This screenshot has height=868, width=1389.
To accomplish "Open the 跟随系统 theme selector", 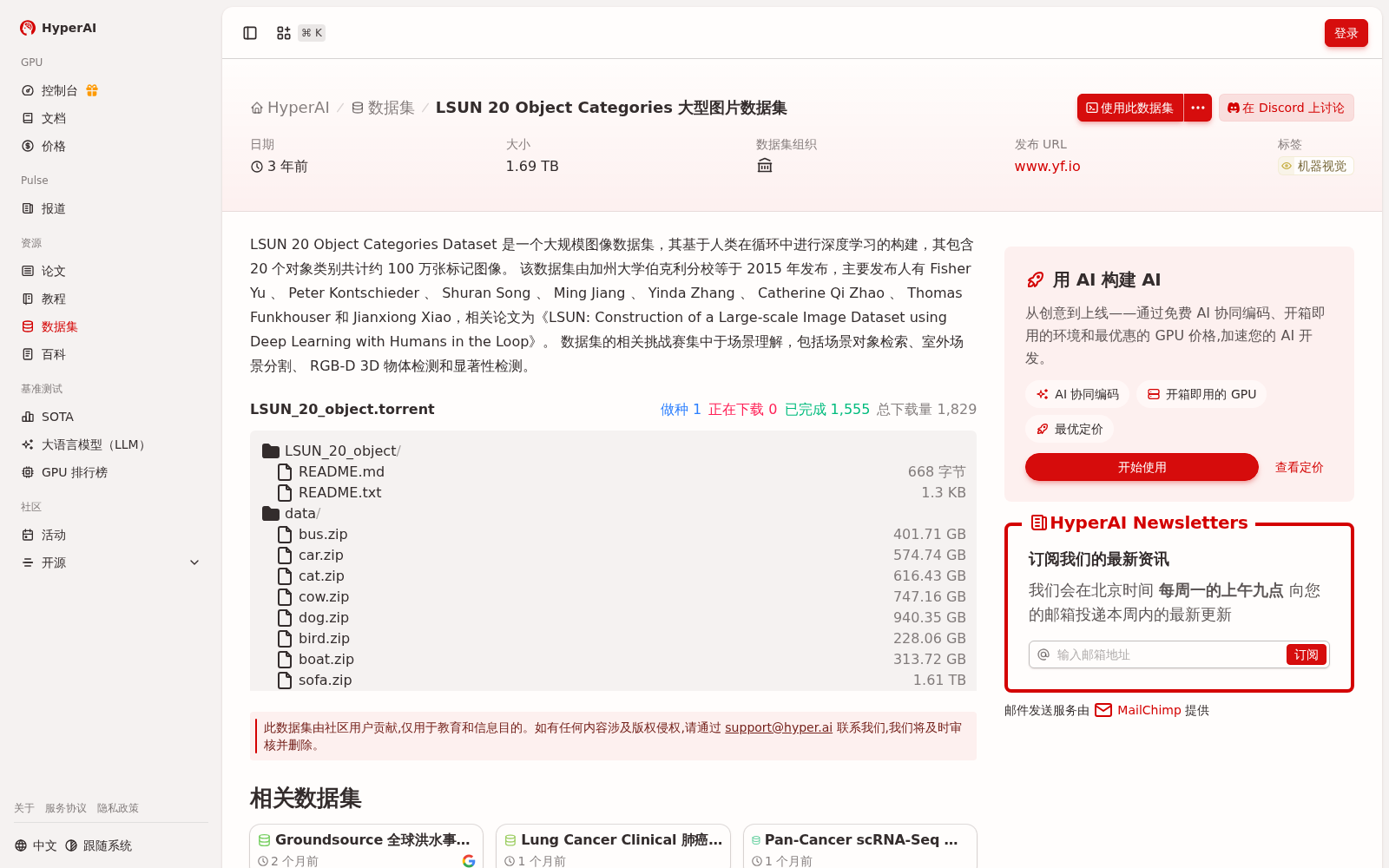I will [x=98, y=845].
